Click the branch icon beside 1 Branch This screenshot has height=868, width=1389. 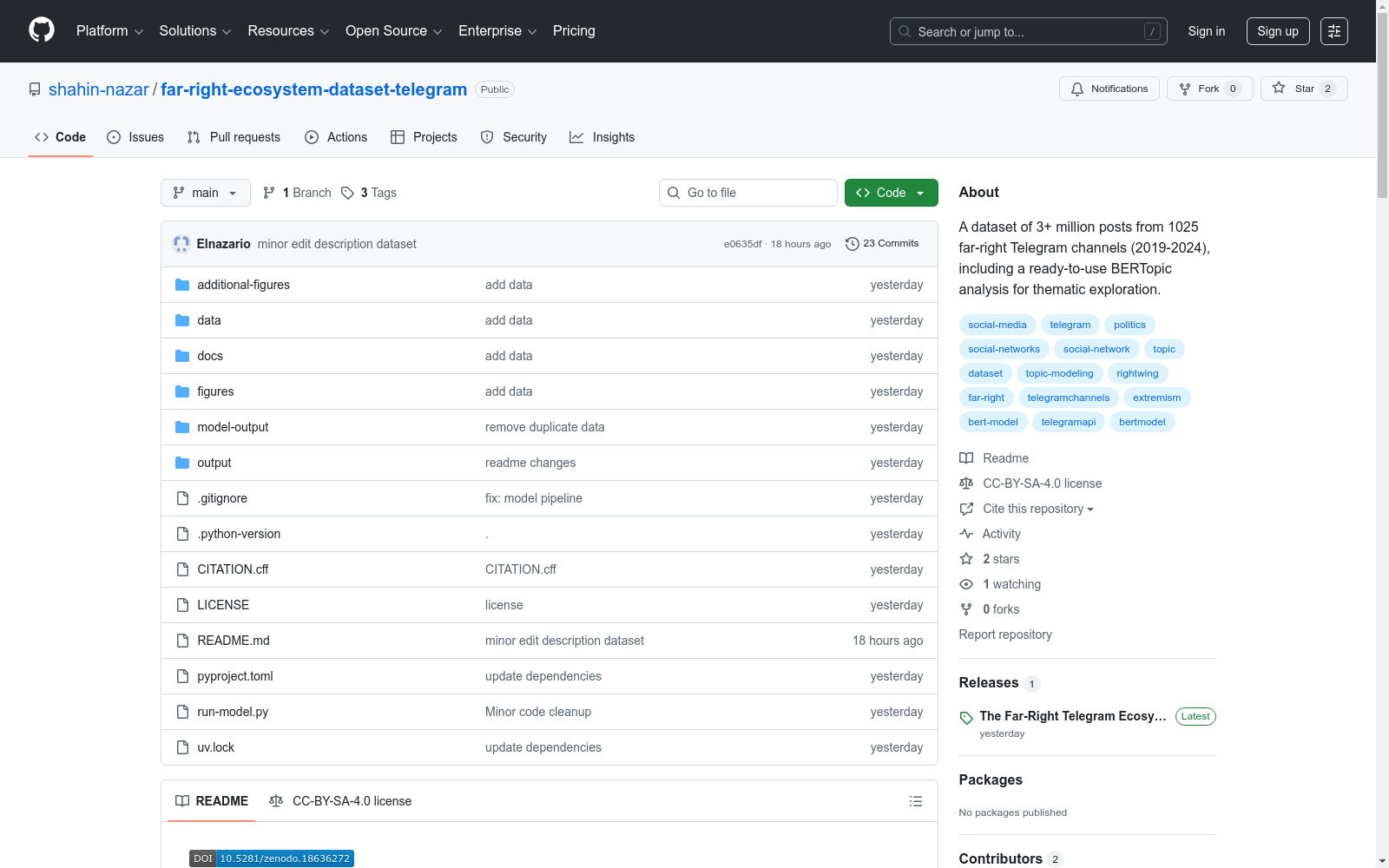[x=269, y=193]
